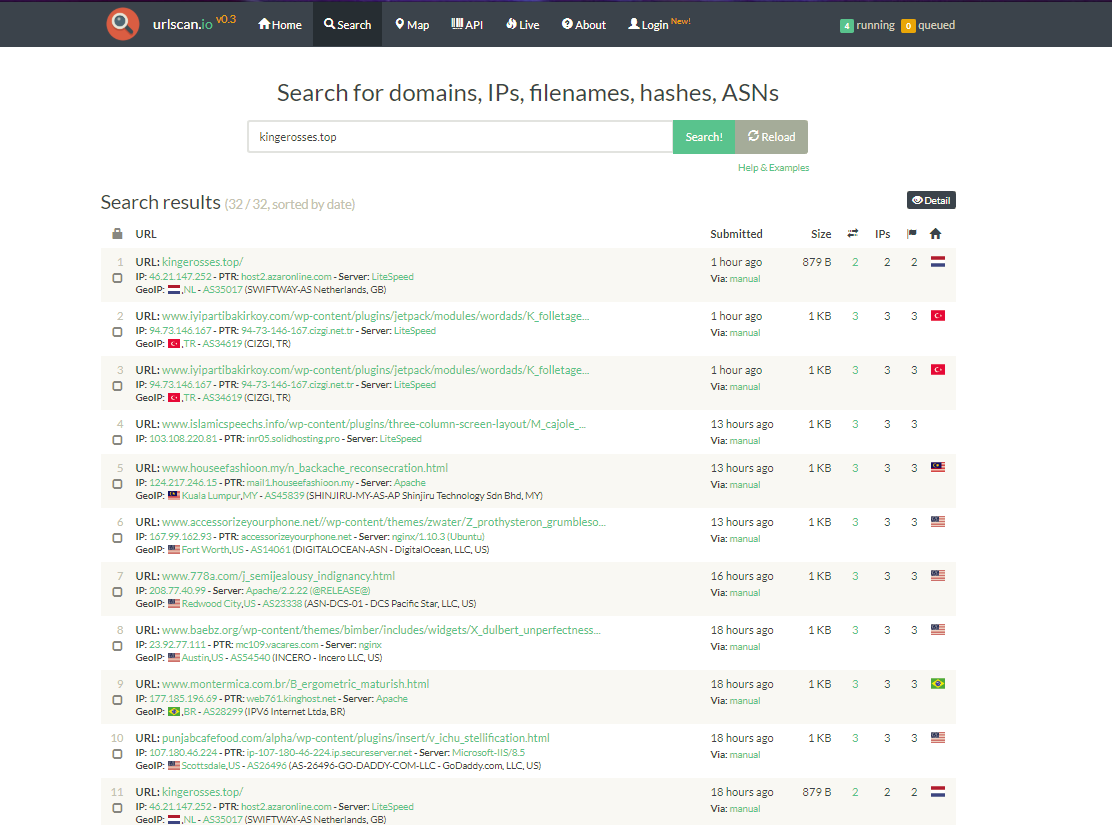The height and width of the screenshot is (825, 1112).
Task: Click Brazil flag in montermica.com.br row
Action: point(937,684)
